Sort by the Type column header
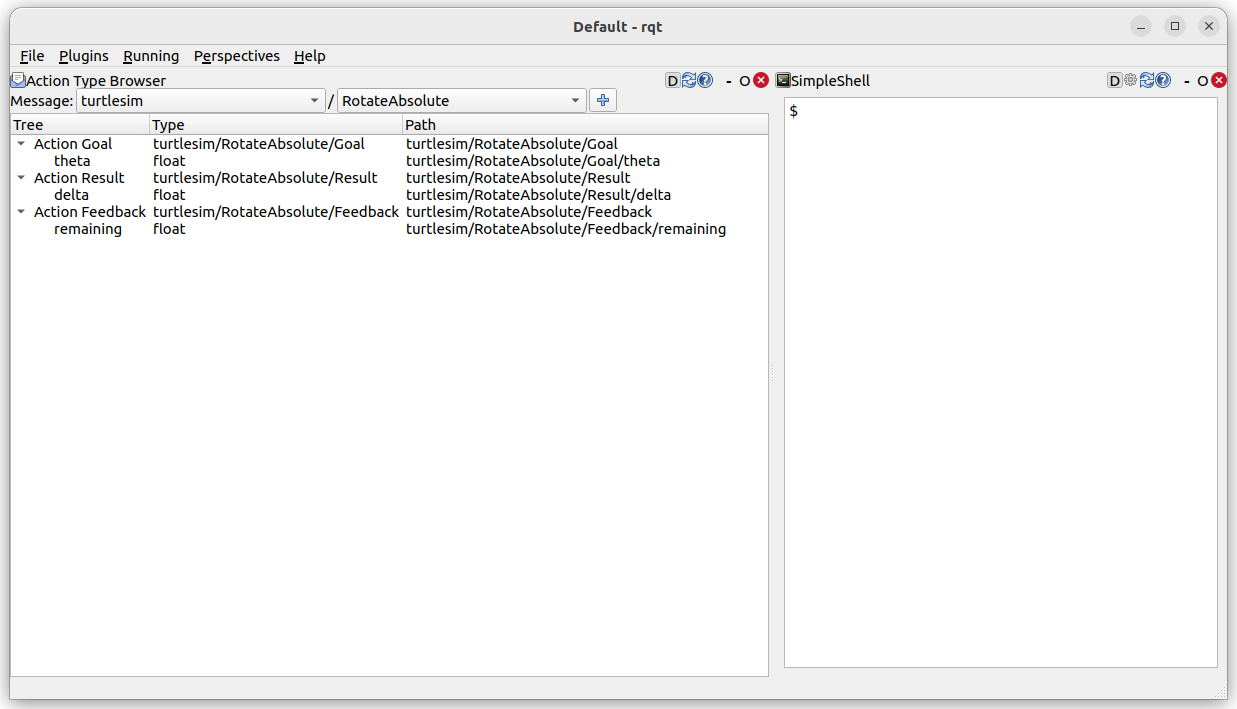This screenshot has width=1237, height=709. point(276,125)
